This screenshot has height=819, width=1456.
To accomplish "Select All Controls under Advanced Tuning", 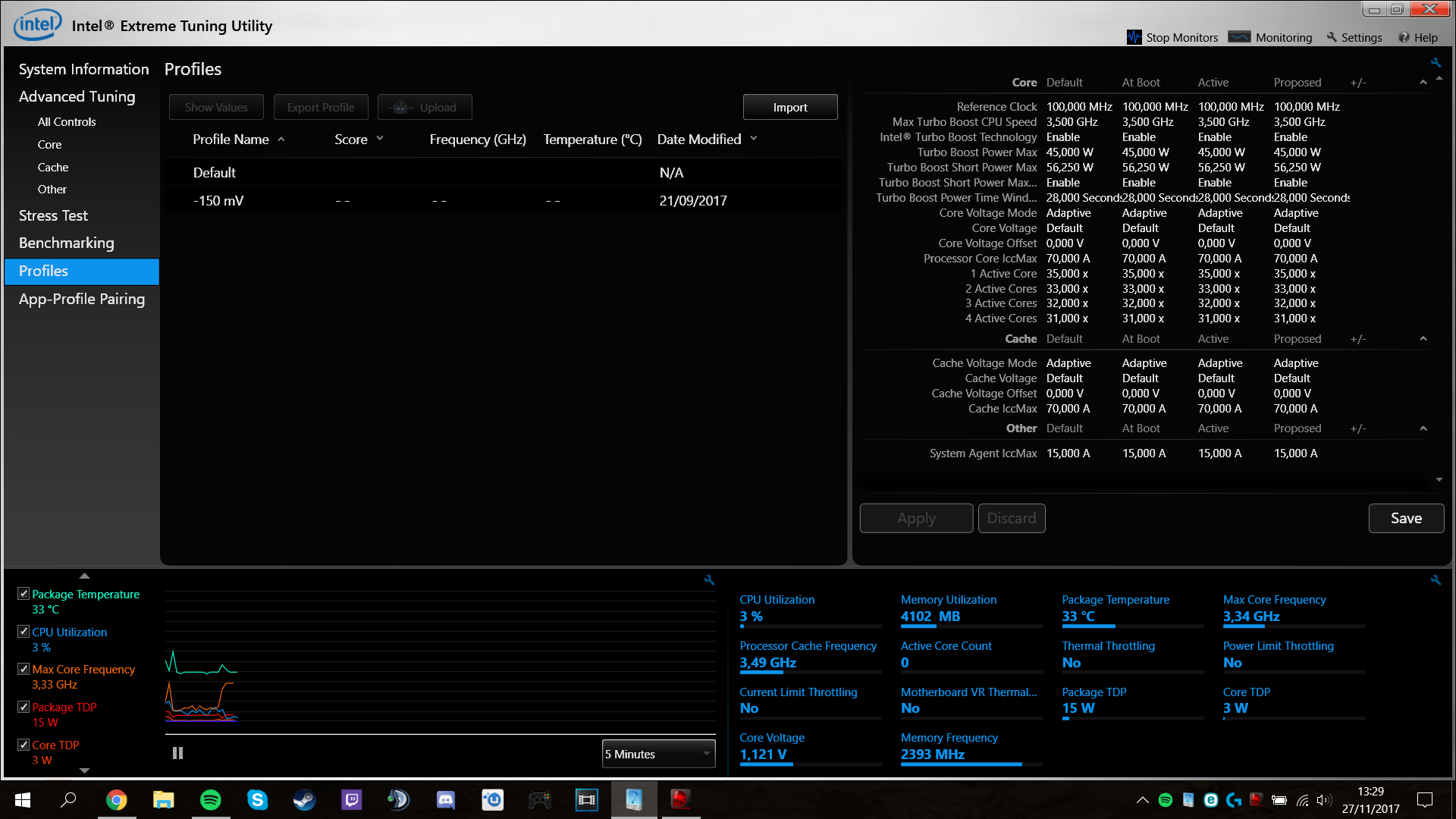I will 67,121.
